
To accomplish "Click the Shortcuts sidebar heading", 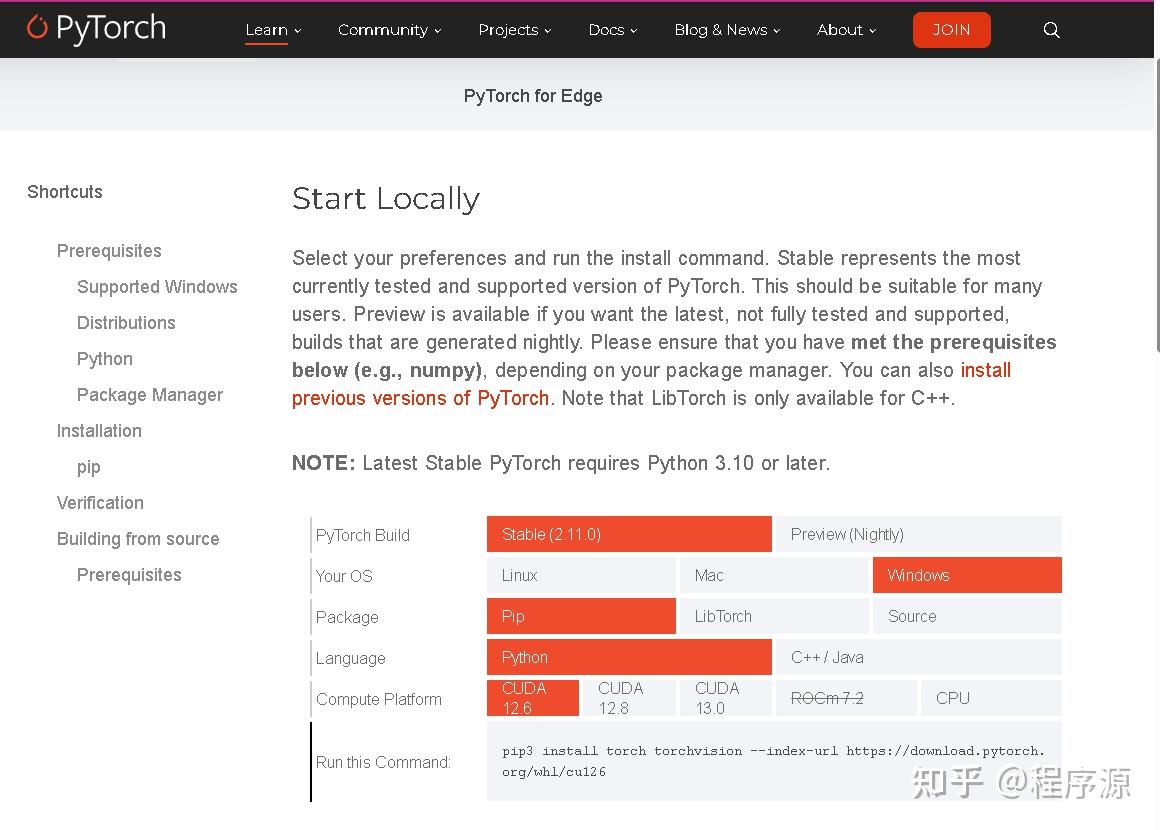I will 65,192.
